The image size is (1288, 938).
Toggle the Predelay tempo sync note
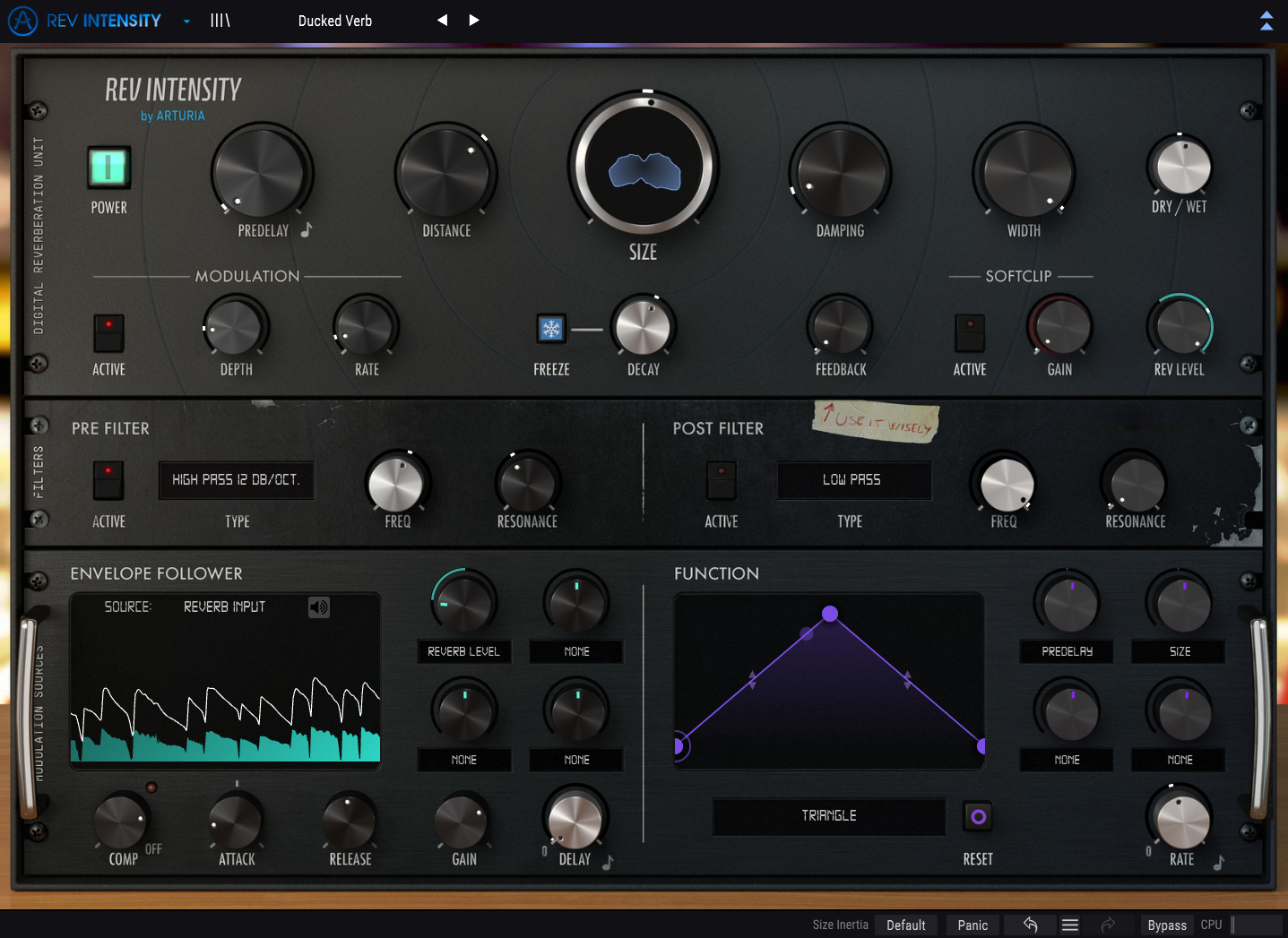pyautogui.click(x=307, y=230)
